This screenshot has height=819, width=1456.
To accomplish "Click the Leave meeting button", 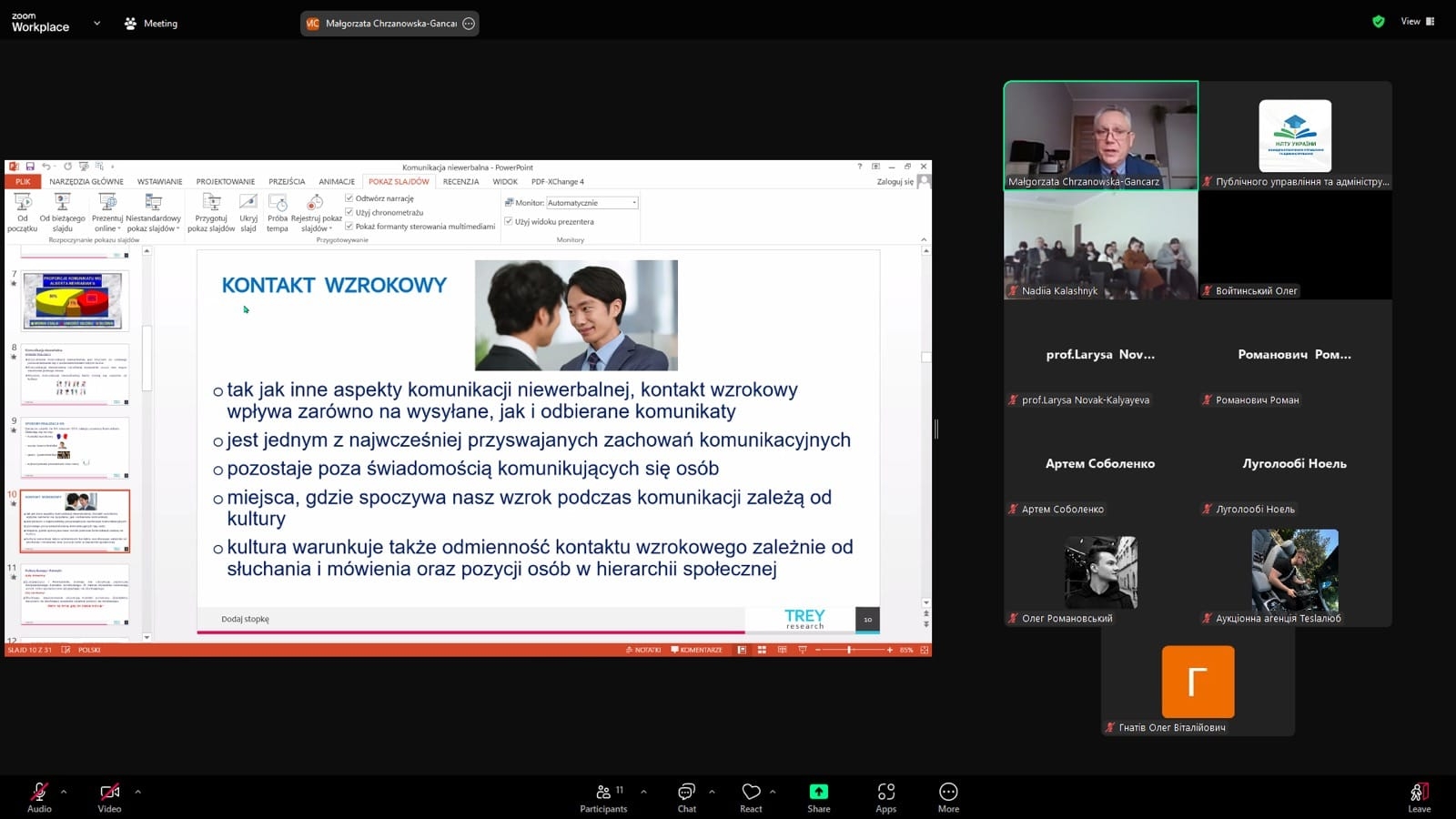I will pos(1419,792).
